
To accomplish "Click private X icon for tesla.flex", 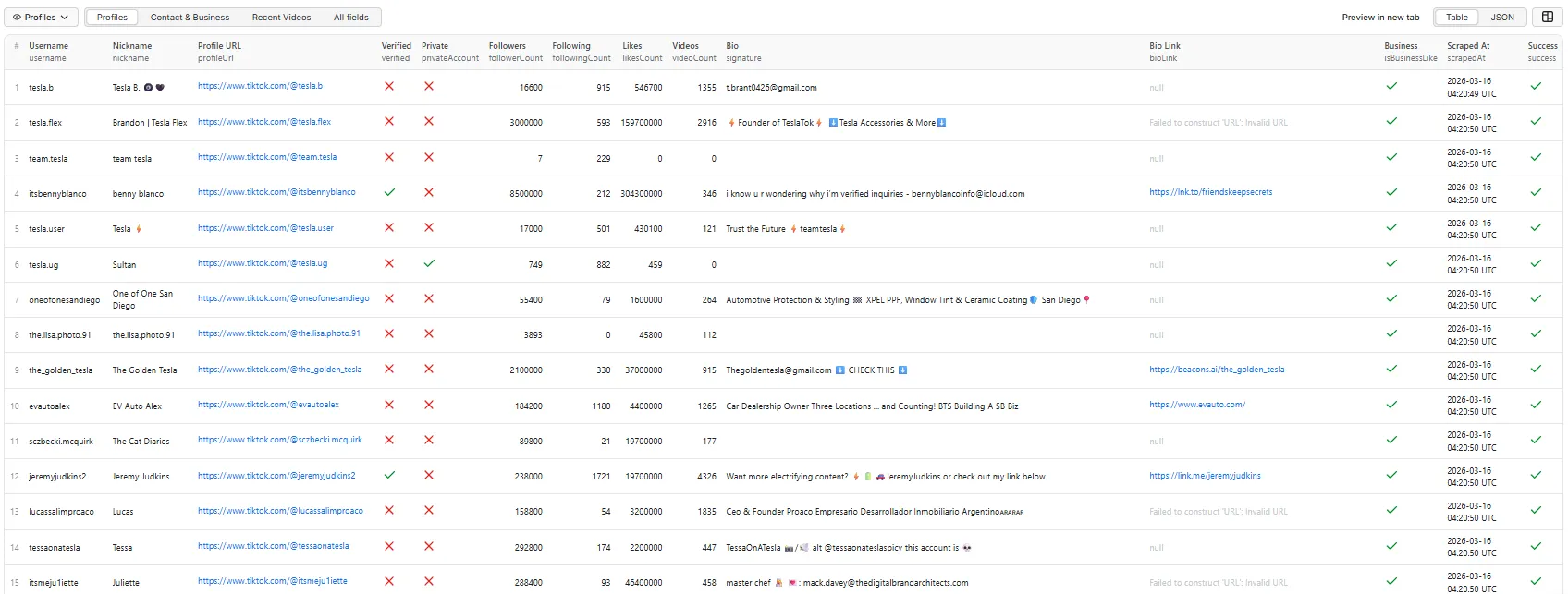I will click(429, 121).
